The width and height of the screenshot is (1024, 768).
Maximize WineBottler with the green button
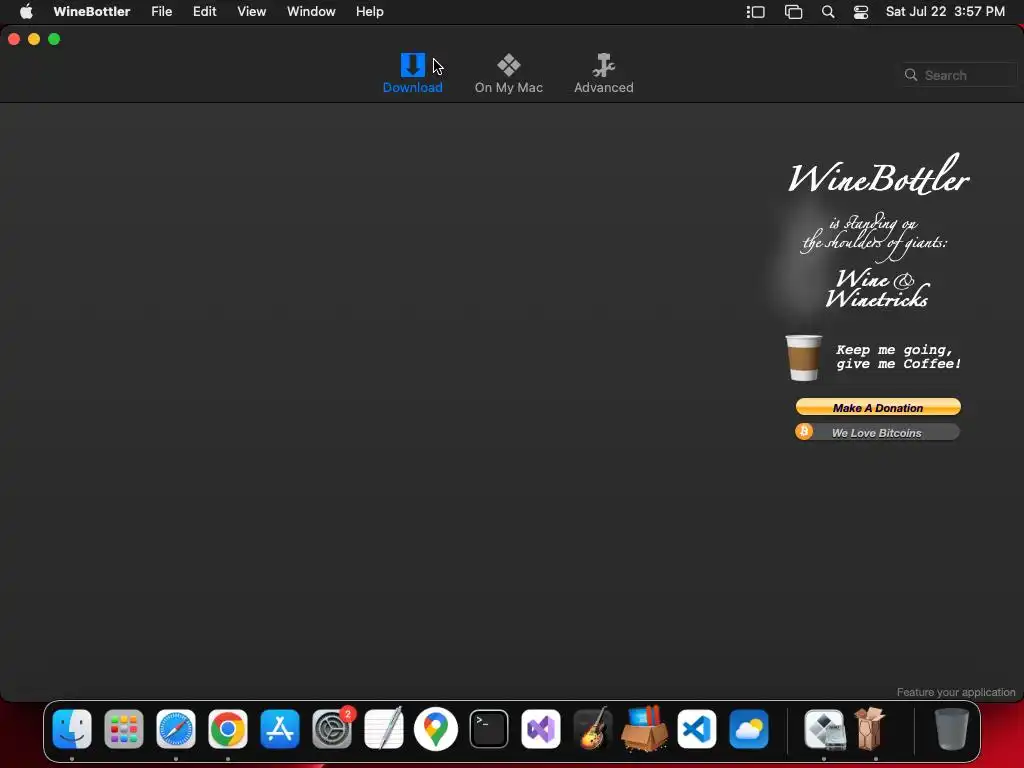coord(54,39)
